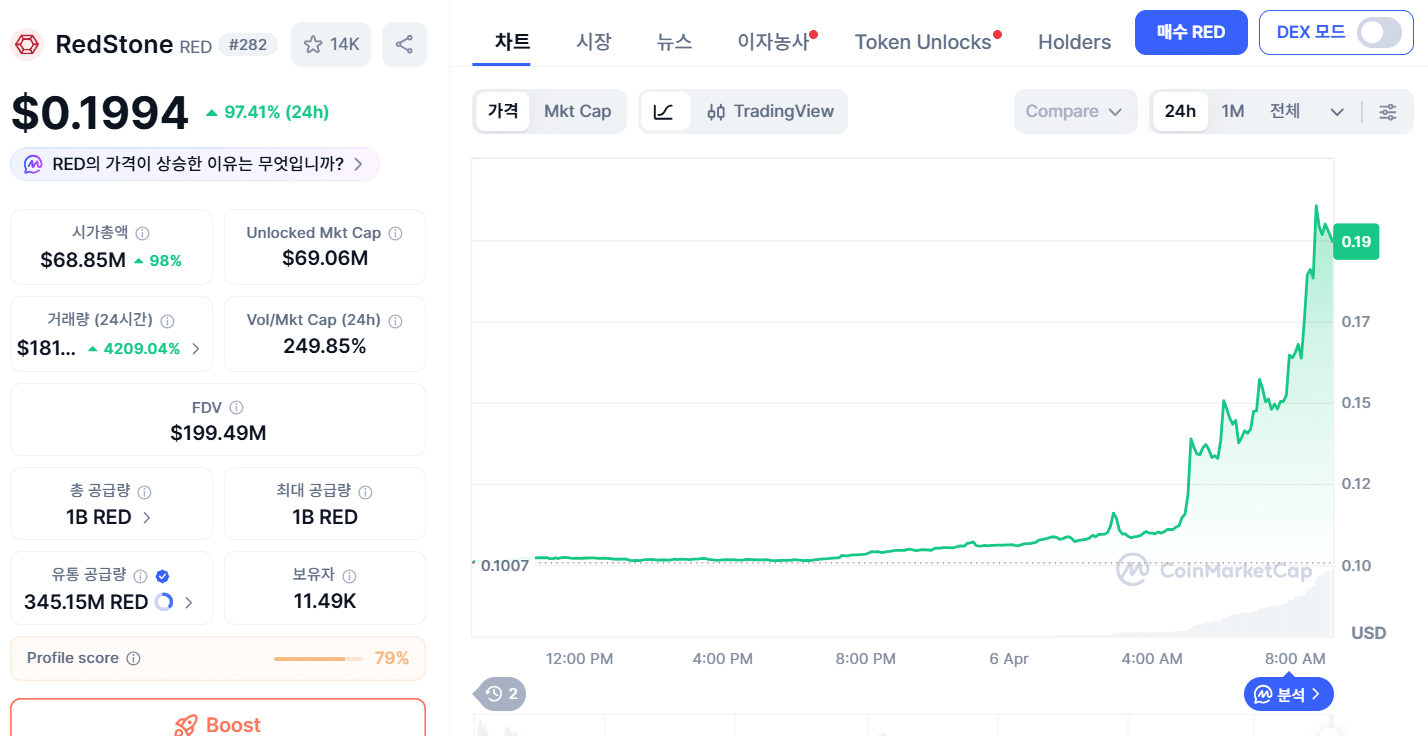
Task: Click the RedStone hexagon logo
Action: [26, 44]
